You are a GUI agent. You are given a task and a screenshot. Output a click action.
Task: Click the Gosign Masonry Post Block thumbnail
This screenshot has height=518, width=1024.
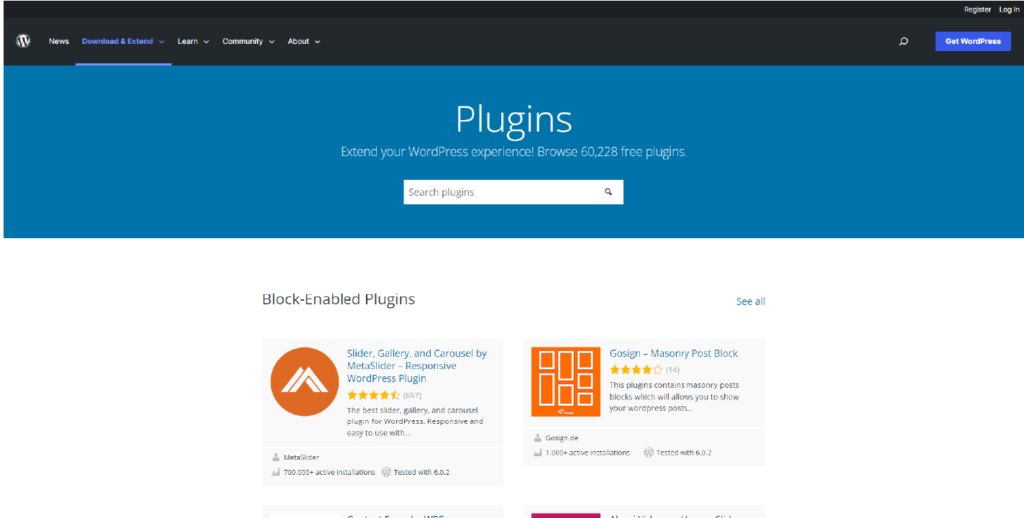pos(566,381)
